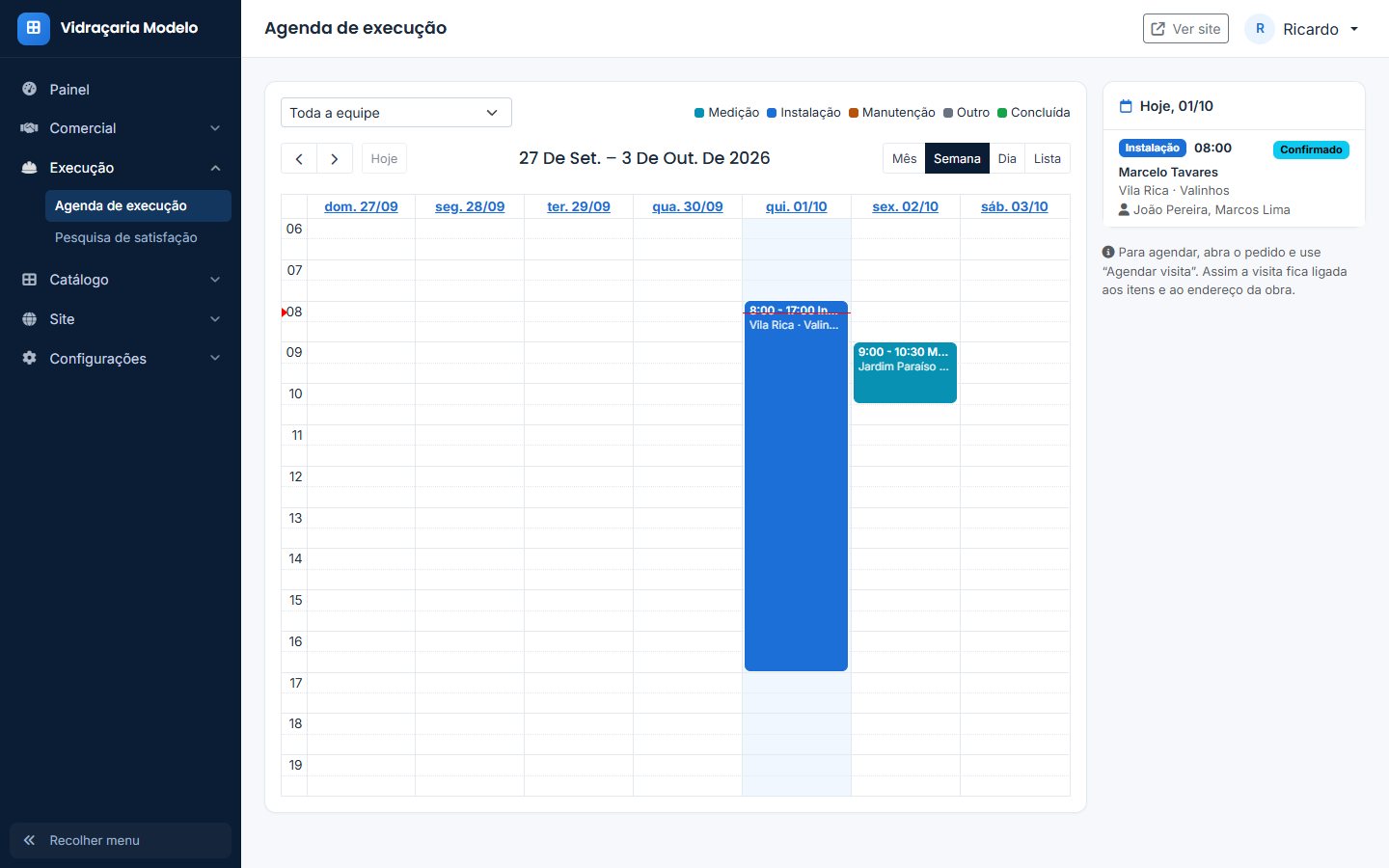The height and width of the screenshot is (868, 1389).
Task: Open the dom. 27/09 day link
Action: coord(361,206)
